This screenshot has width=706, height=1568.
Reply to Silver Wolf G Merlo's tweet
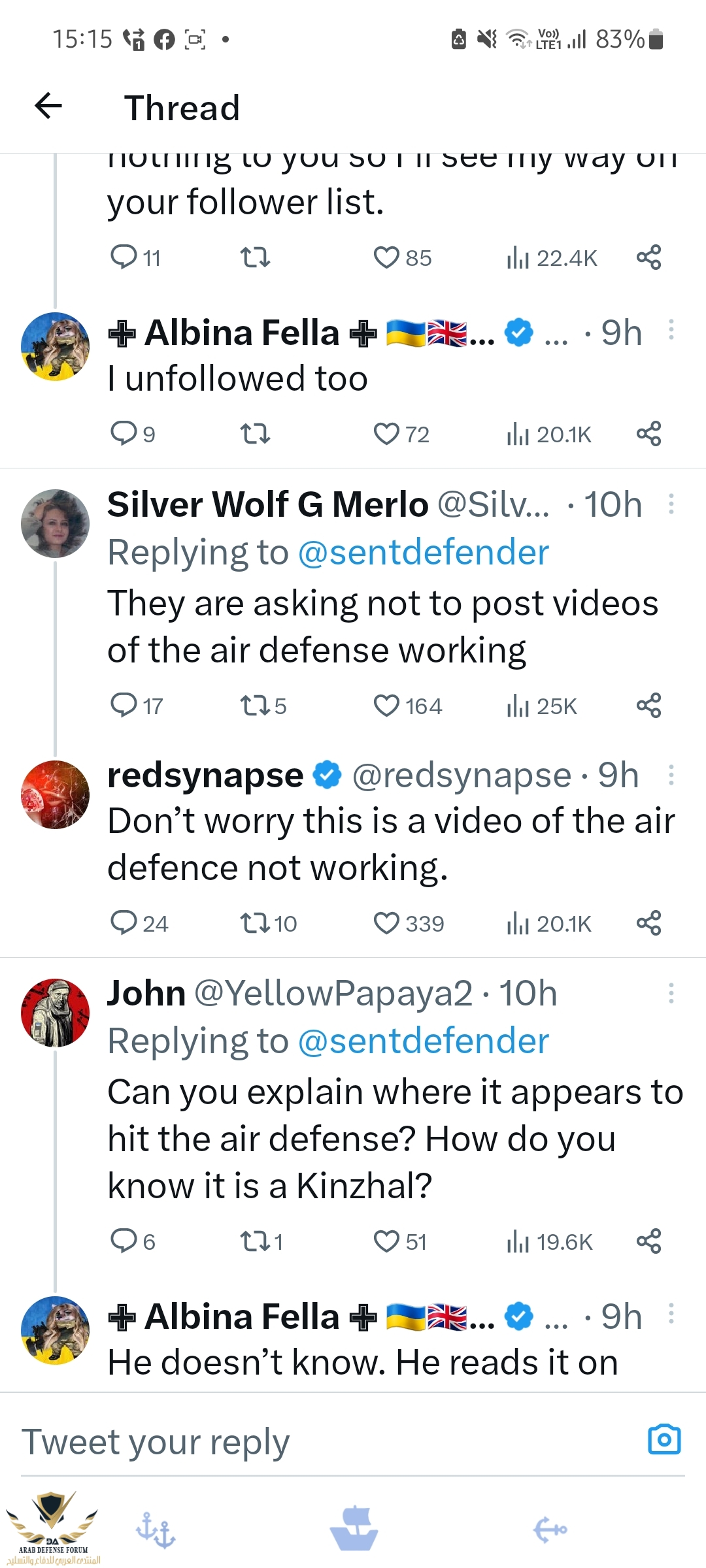pyautogui.click(x=124, y=706)
